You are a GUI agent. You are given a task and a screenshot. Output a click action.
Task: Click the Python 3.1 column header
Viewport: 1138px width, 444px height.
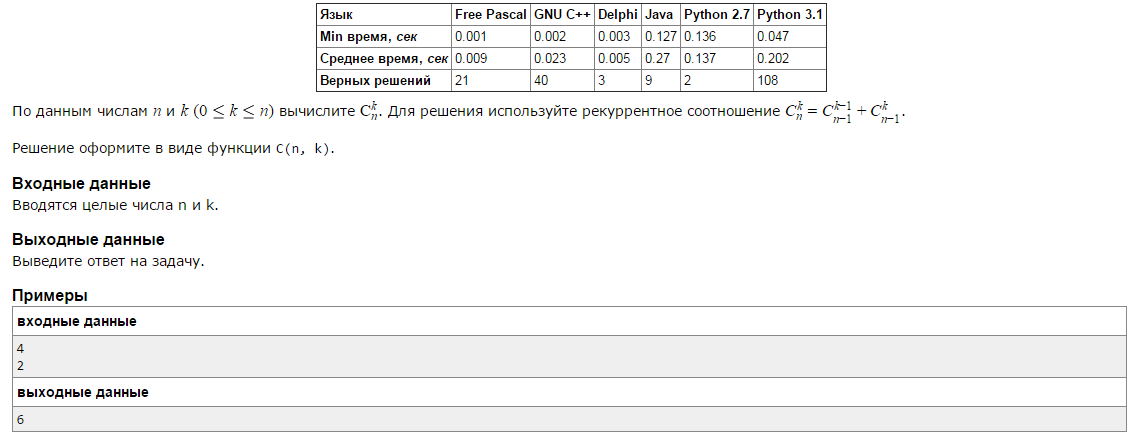(x=790, y=15)
